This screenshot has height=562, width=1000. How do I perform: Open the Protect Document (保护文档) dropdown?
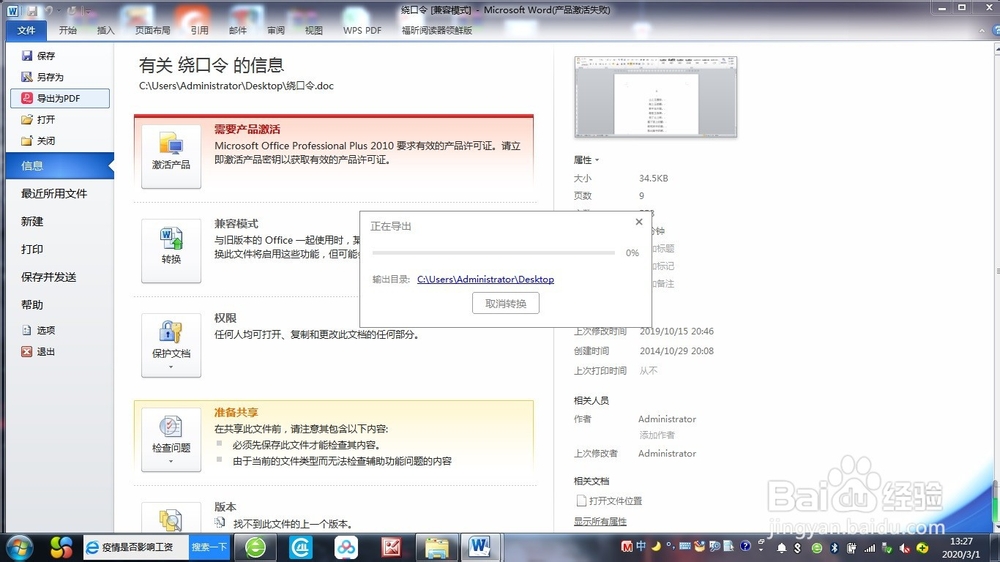point(171,345)
